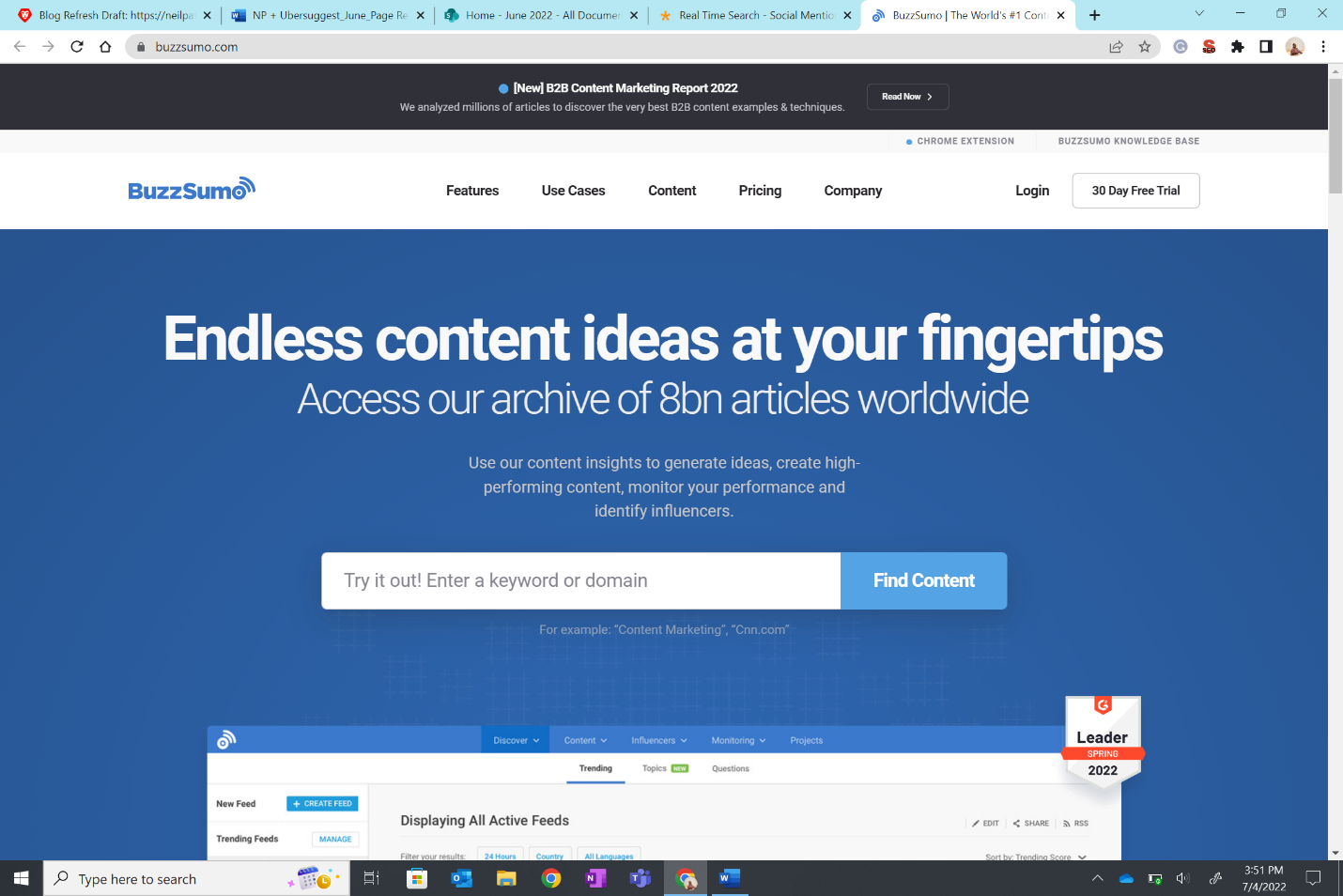
Task: Open the Pricing menu item
Action: click(759, 191)
